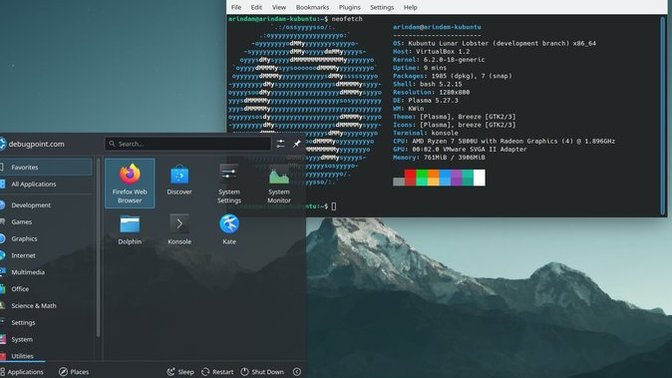The height and width of the screenshot is (378, 672).
Task: Open the Multimedia category
Action: point(46,272)
